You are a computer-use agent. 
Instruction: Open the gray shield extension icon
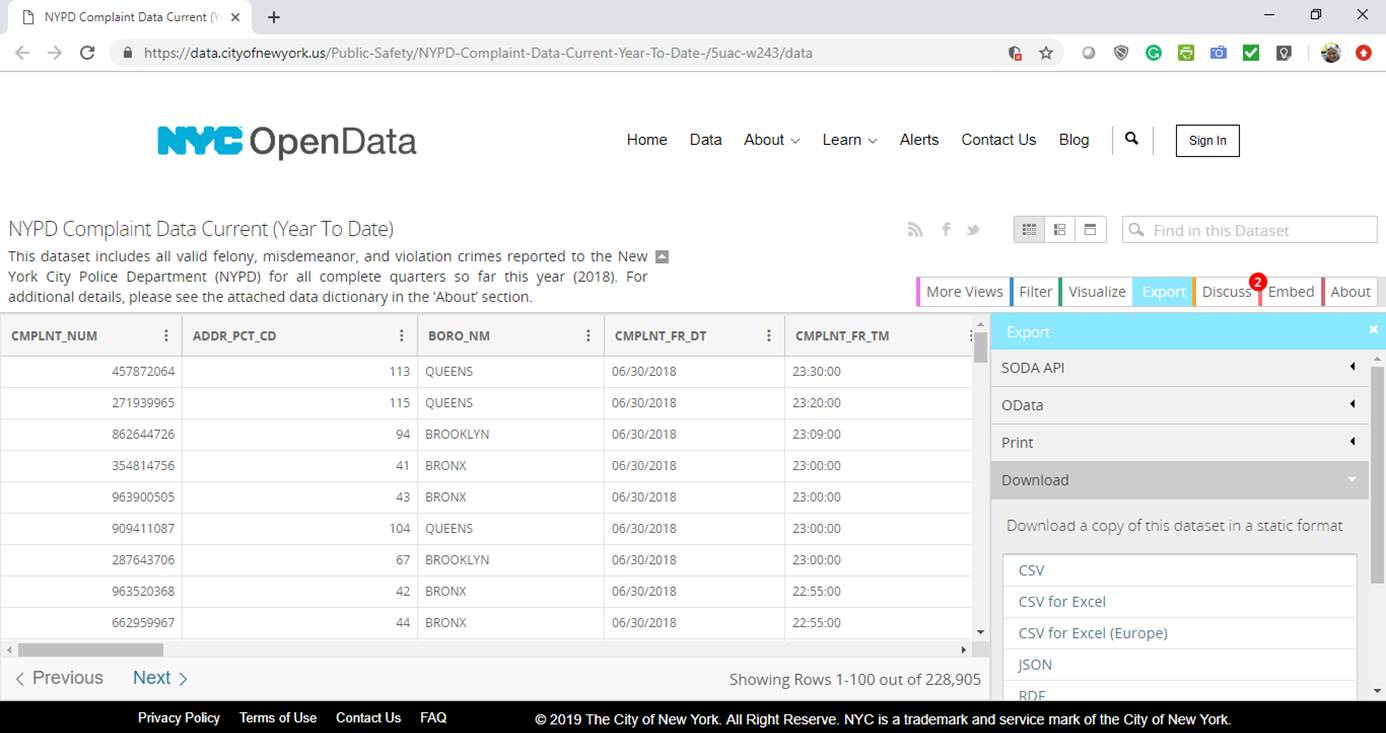click(1121, 53)
